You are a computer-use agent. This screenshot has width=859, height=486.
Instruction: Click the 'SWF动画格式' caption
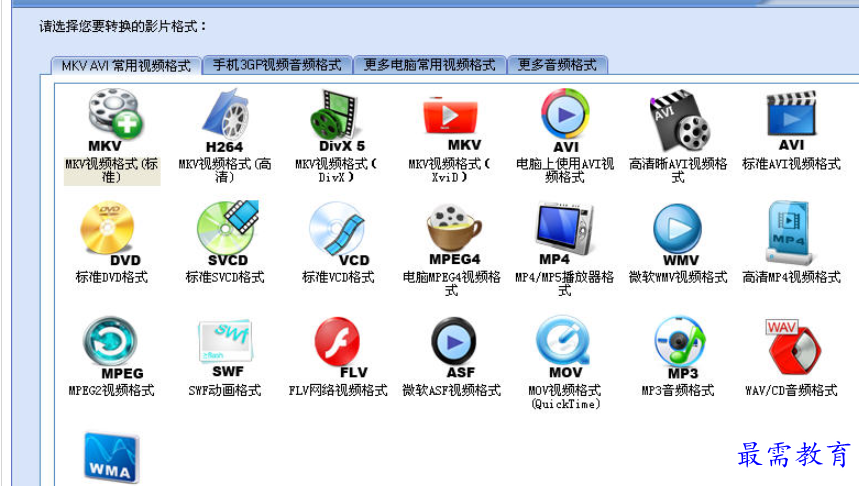(225, 391)
